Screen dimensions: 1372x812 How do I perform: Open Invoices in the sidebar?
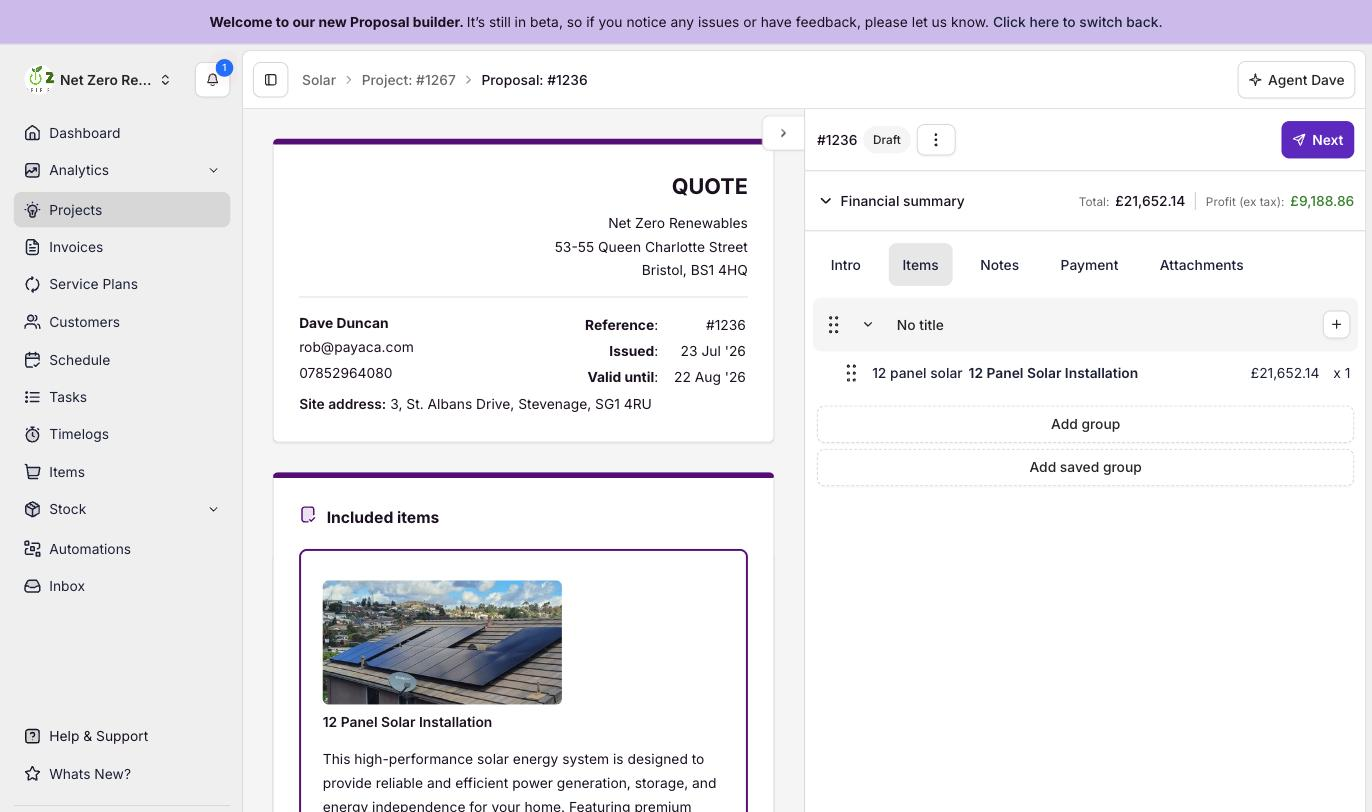(122, 247)
